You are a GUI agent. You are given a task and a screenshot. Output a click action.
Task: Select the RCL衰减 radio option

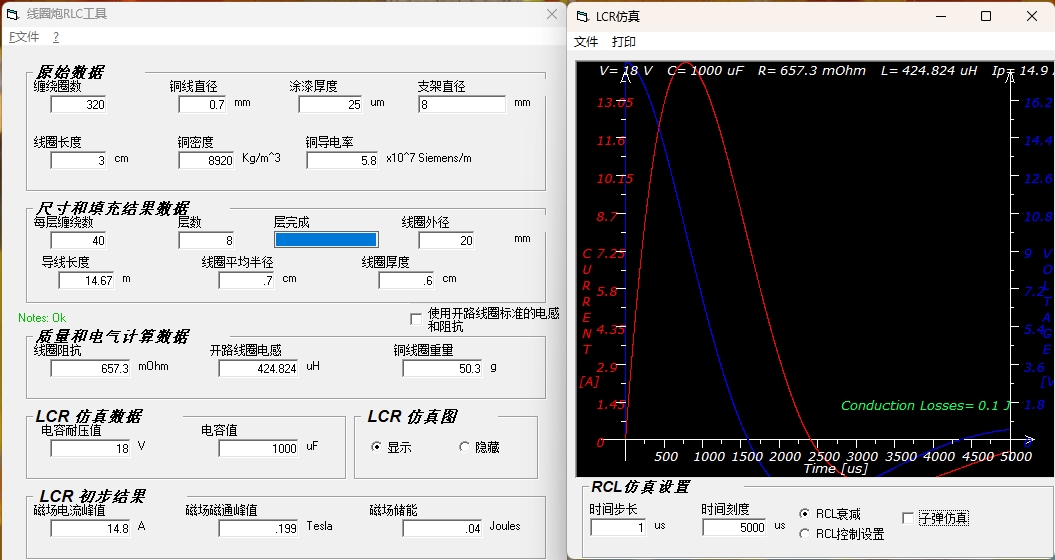pos(804,514)
